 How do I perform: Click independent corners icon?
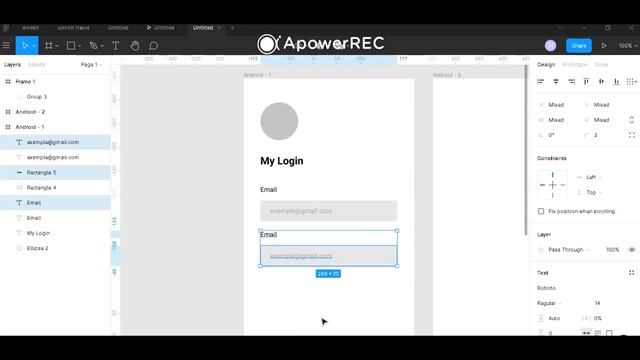point(631,135)
